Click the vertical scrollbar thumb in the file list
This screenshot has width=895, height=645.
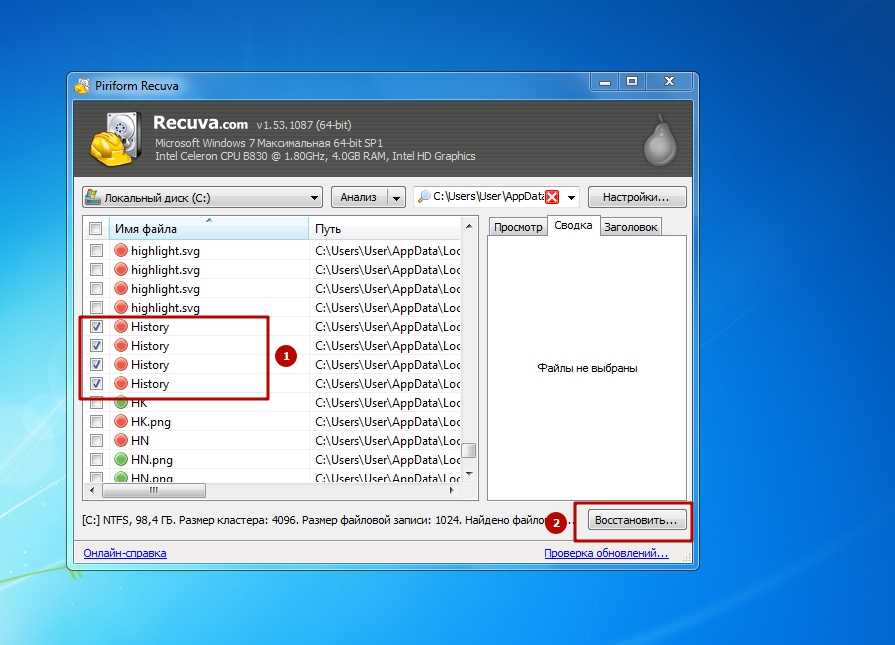click(469, 450)
